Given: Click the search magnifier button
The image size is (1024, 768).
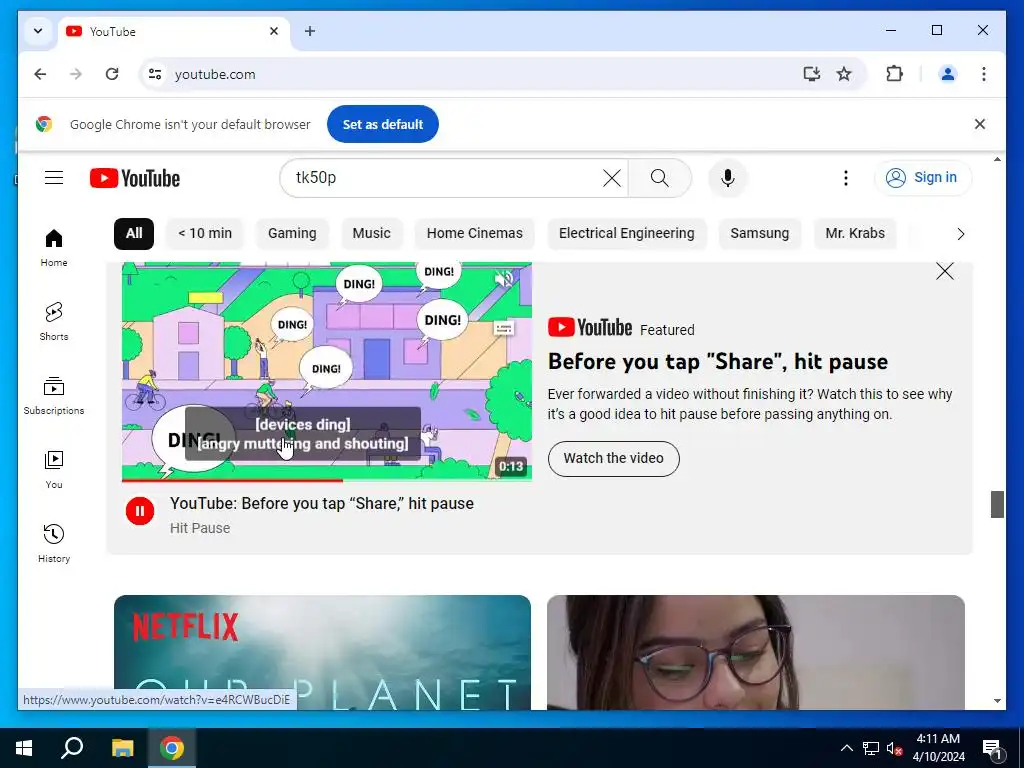Looking at the screenshot, I should click(660, 178).
